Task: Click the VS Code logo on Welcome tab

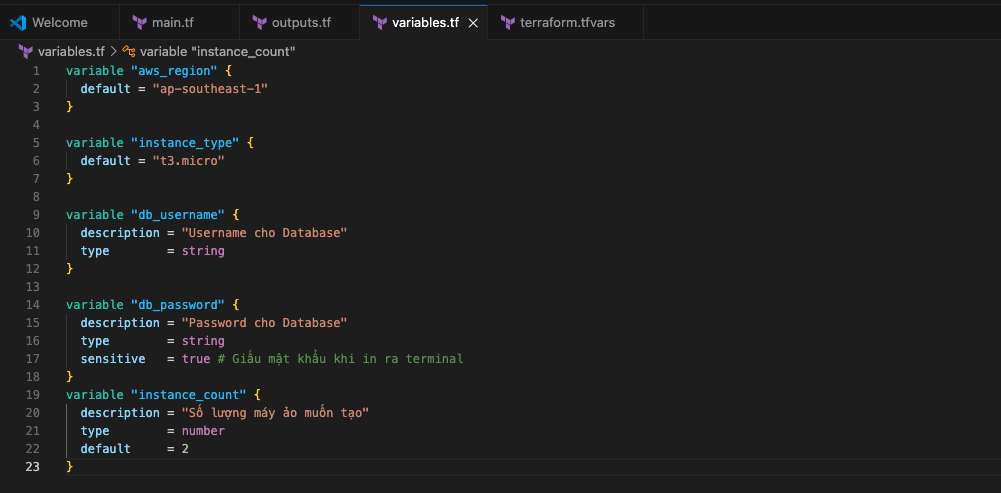Action: click(18, 22)
